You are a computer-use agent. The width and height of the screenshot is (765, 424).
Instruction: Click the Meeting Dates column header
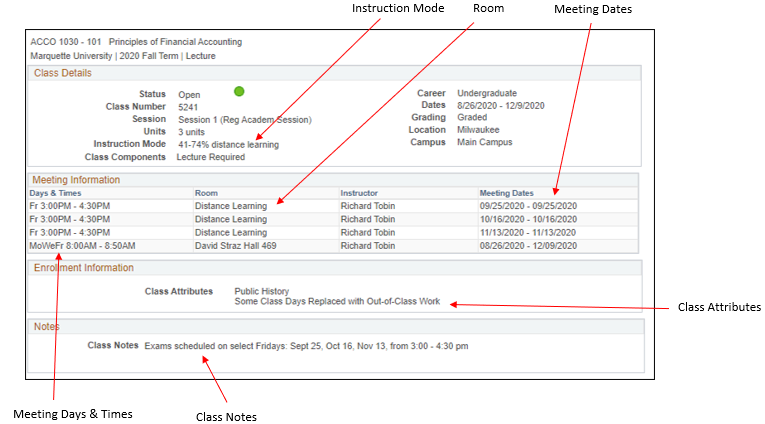(506, 193)
